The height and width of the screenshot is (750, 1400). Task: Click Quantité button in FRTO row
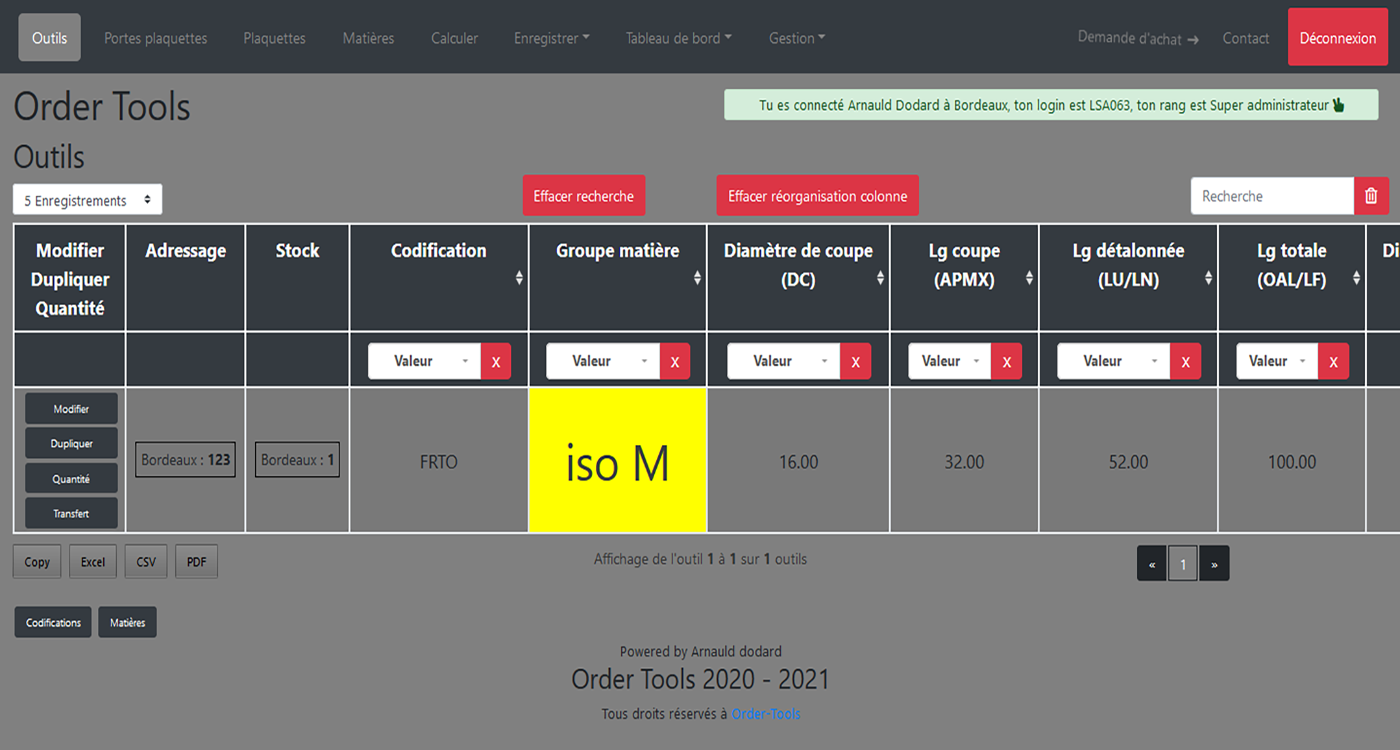[x=71, y=479]
